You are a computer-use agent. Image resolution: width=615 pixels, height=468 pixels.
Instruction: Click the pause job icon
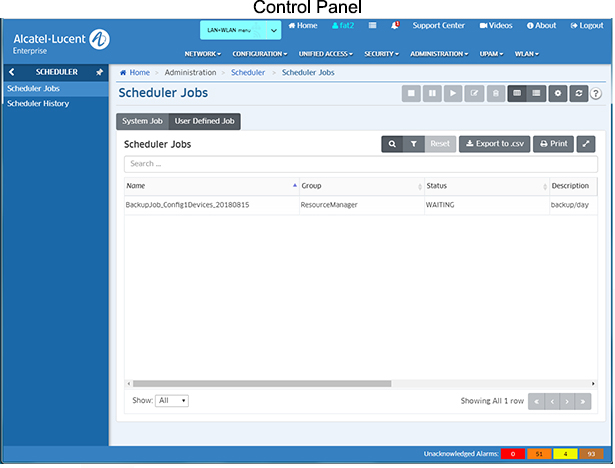pos(432,93)
